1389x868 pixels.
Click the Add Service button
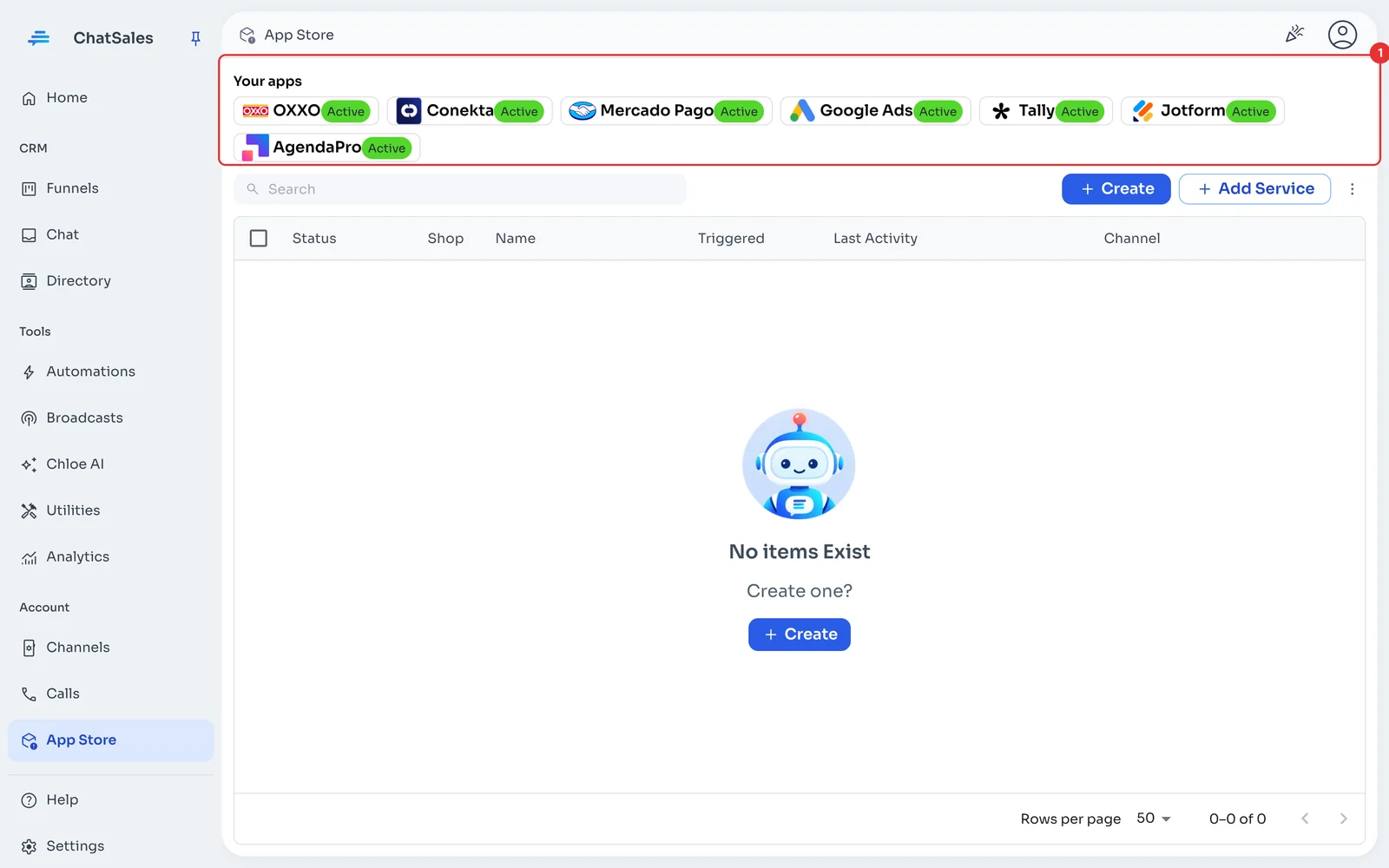[x=1254, y=189]
